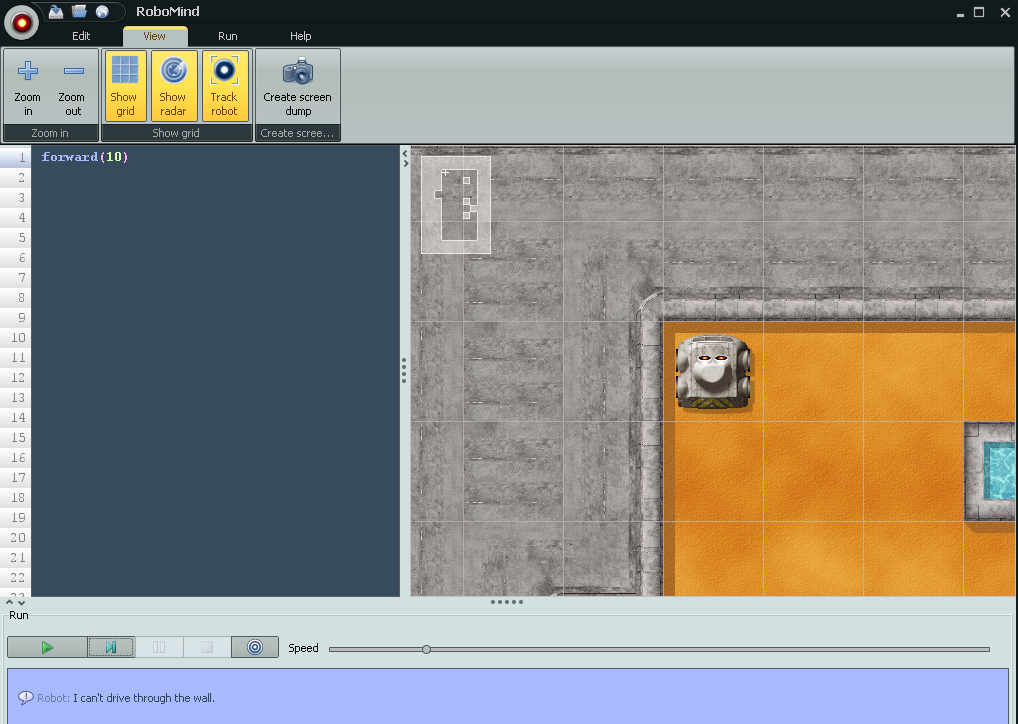1018x724 pixels.
Task: Click the Zoom out button
Action: pyautogui.click(x=73, y=86)
